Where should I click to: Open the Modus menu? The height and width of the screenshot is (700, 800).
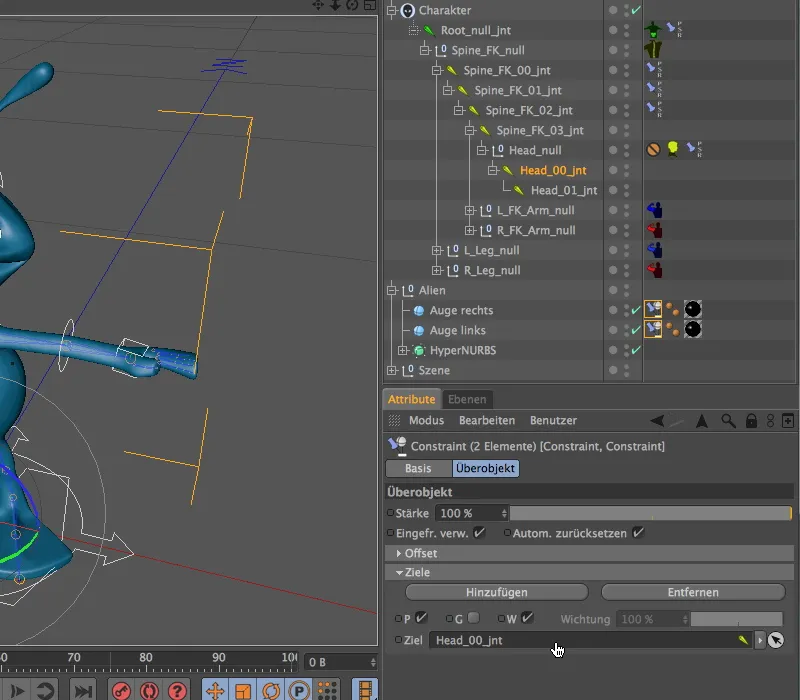coord(427,420)
